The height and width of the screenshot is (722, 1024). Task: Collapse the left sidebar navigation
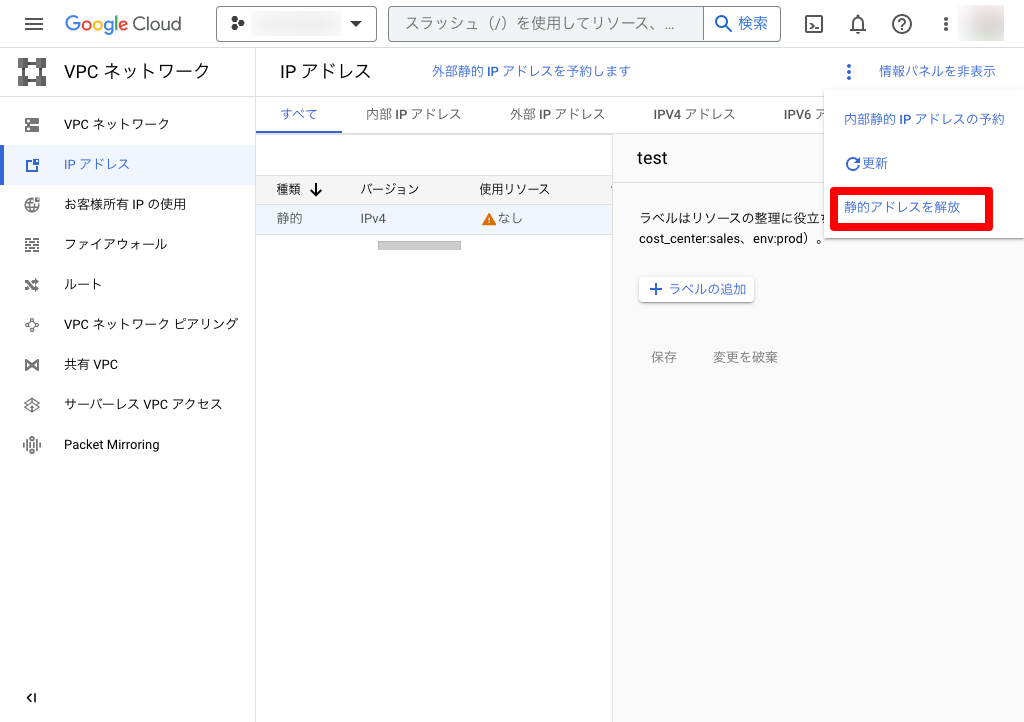(31, 697)
